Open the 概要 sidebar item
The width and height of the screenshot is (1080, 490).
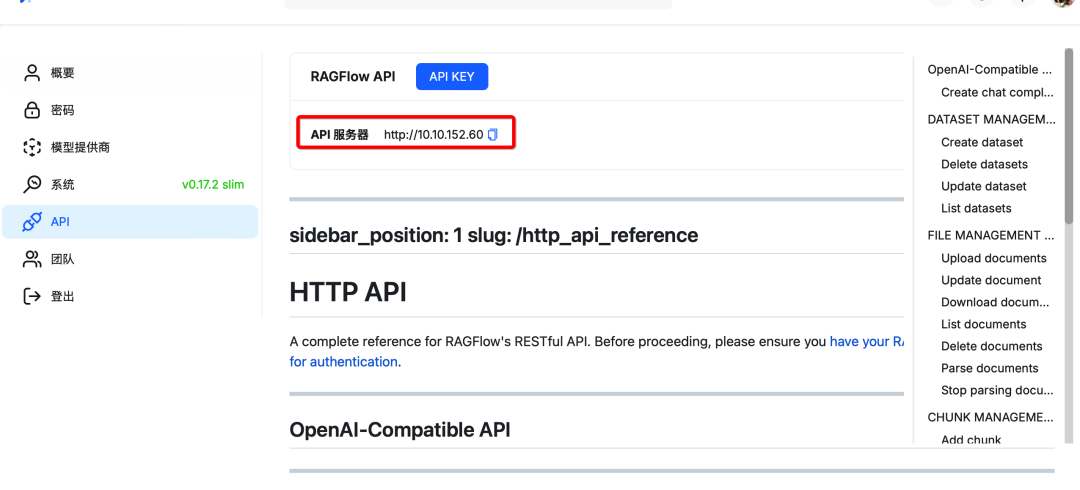click(x=130, y=73)
